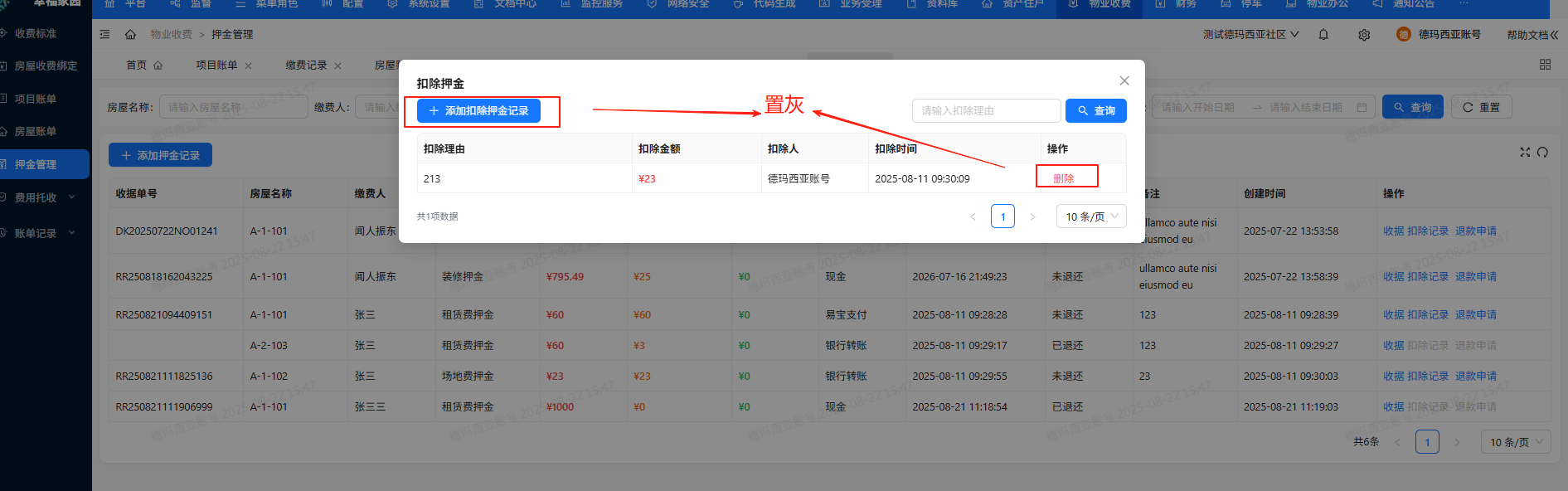
Task: Click the 添加扣除押金记录 button
Action: tap(478, 111)
